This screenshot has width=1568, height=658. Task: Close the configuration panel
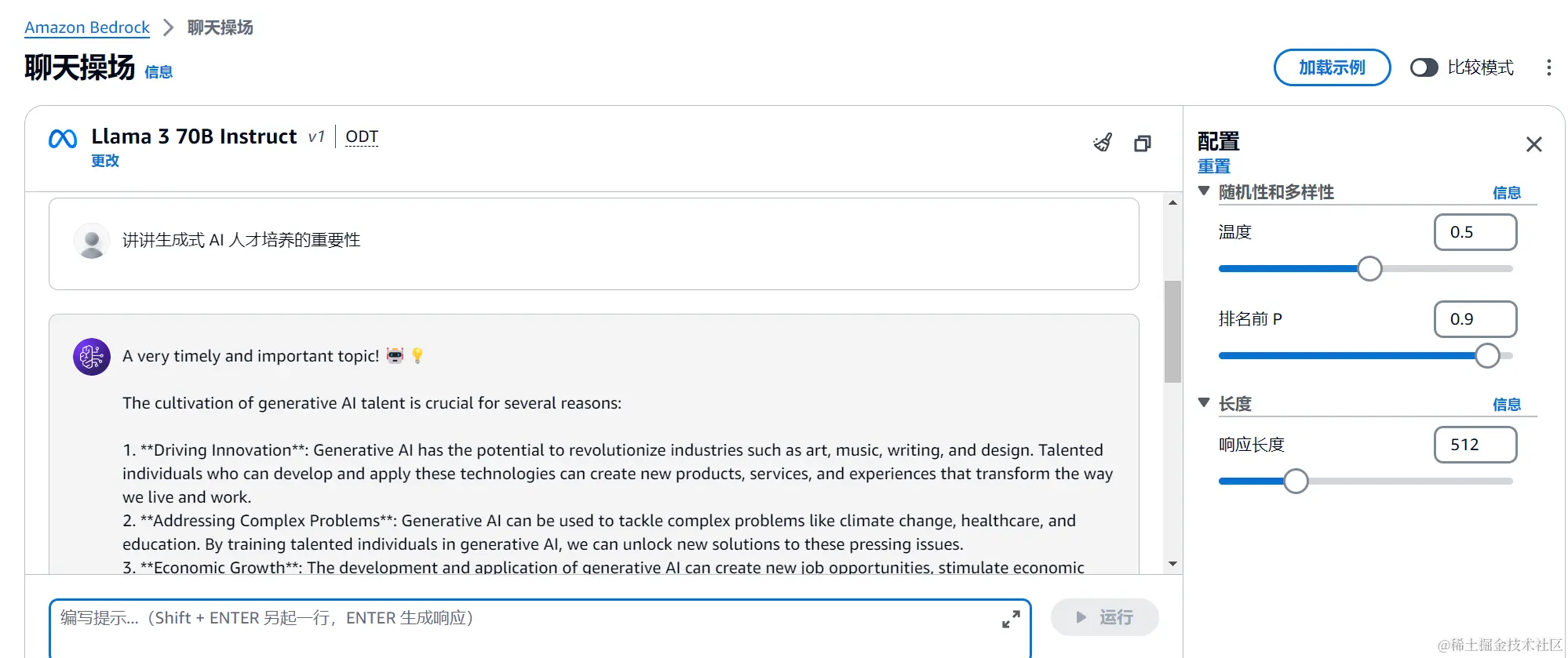[x=1533, y=144]
